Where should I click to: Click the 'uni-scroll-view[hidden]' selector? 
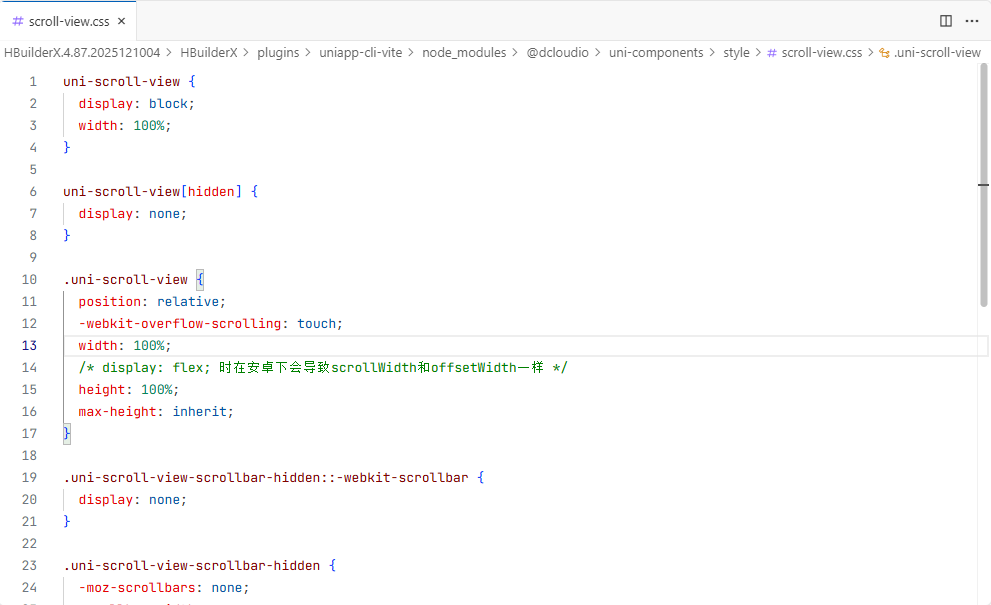click(152, 192)
